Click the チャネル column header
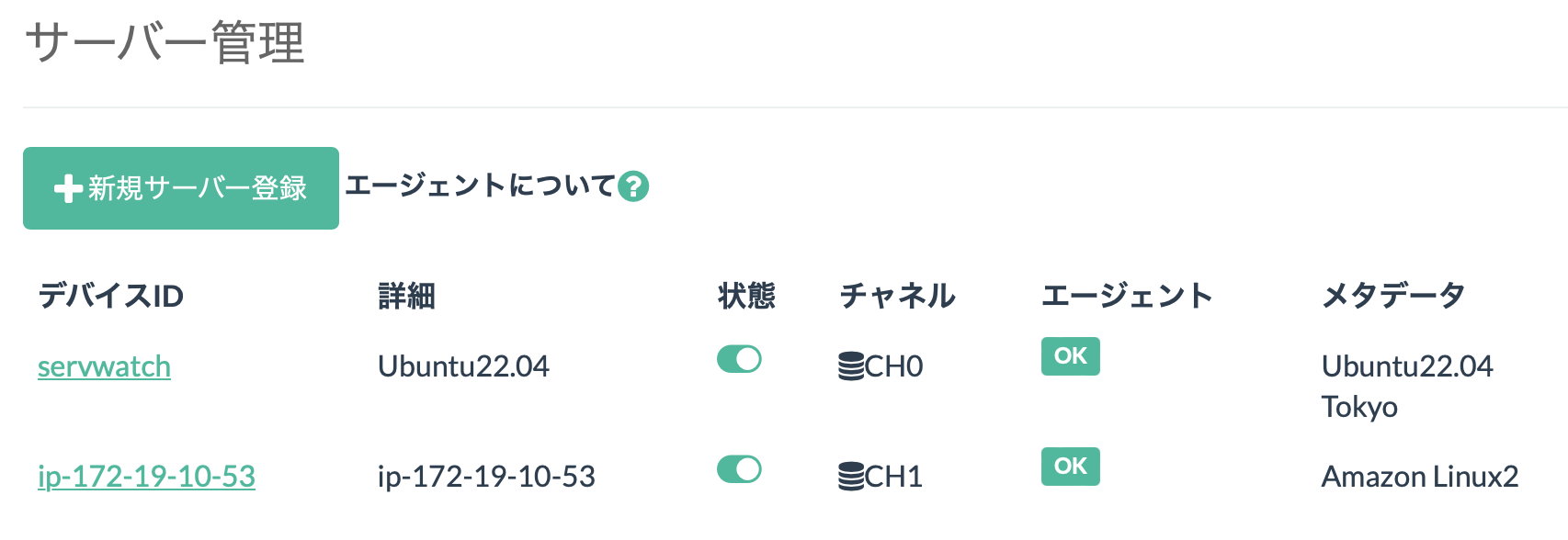This screenshot has height=540, width=1568. tap(898, 296)
